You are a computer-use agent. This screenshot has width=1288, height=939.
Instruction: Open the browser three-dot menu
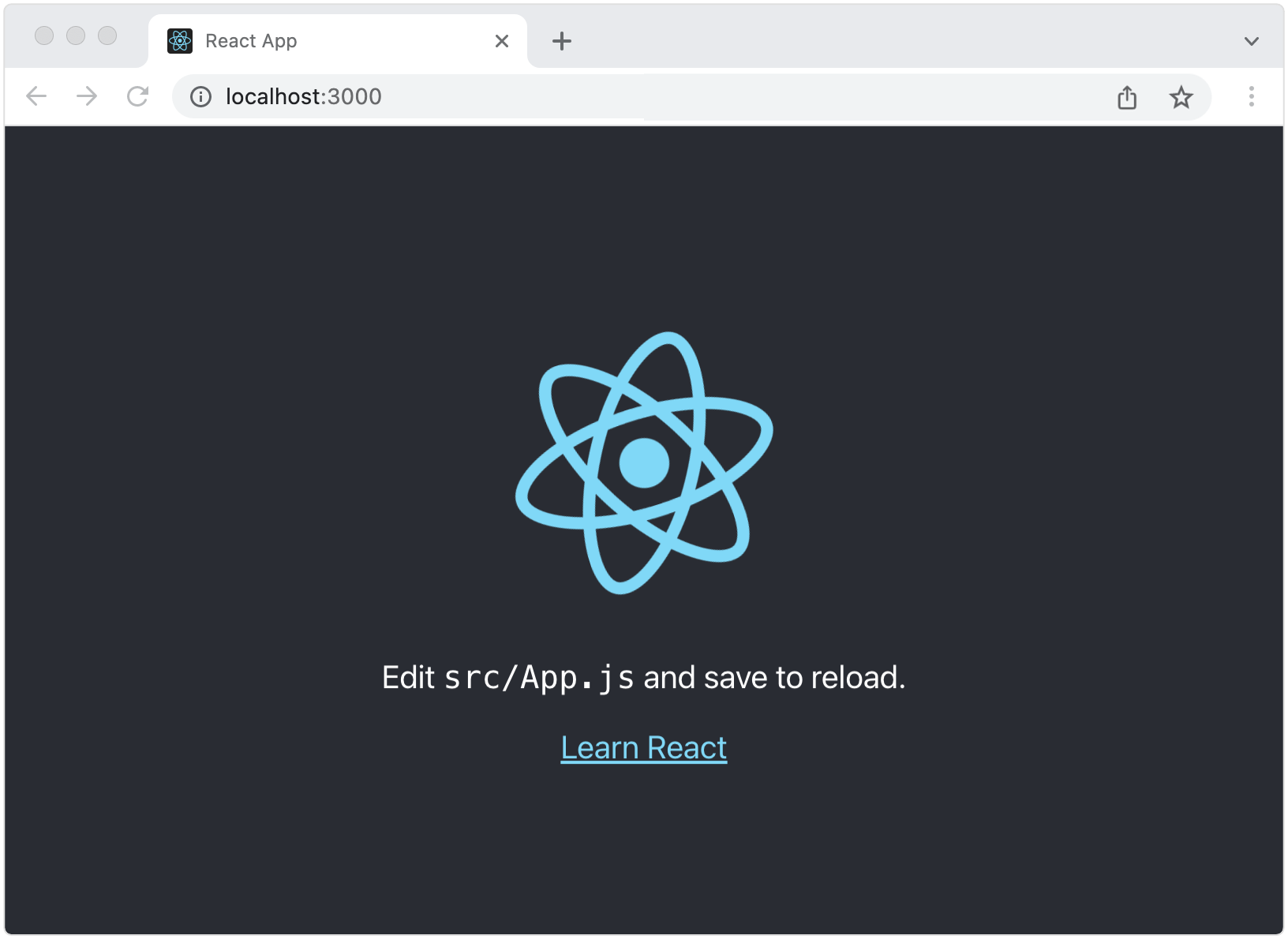tap(1251, 96)
